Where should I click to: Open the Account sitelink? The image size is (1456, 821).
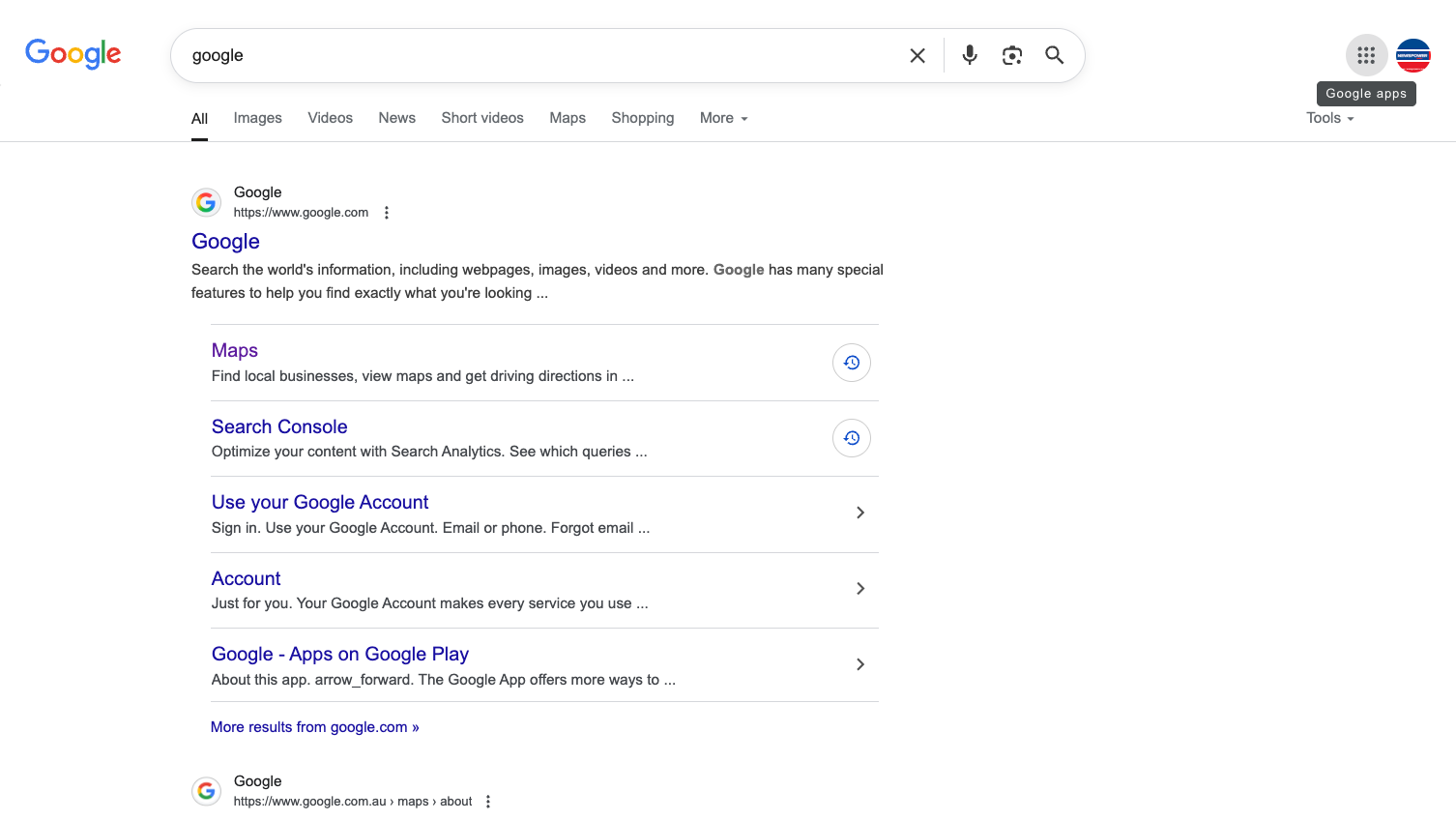[247, 578]
